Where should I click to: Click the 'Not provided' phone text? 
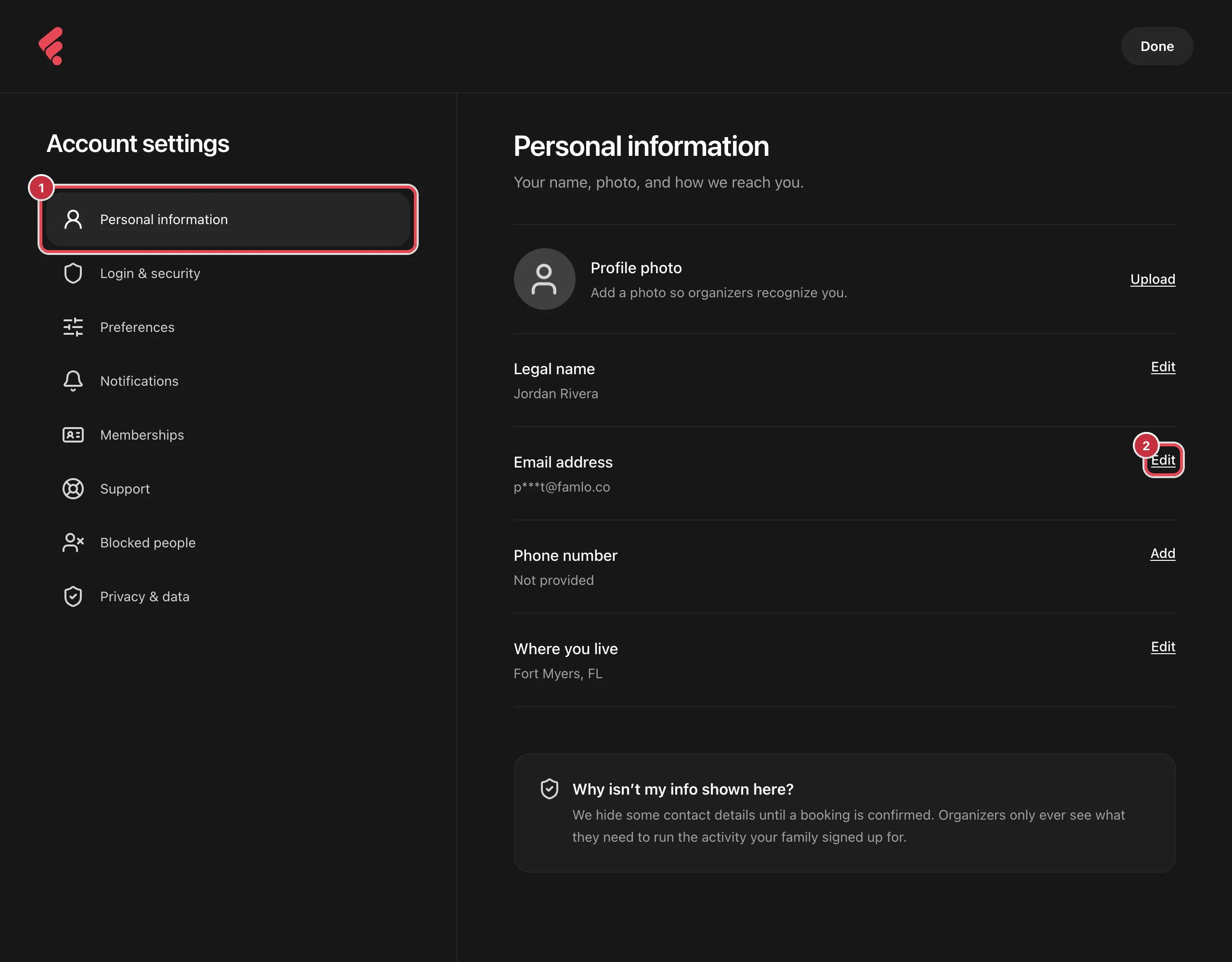click(553, 580)
